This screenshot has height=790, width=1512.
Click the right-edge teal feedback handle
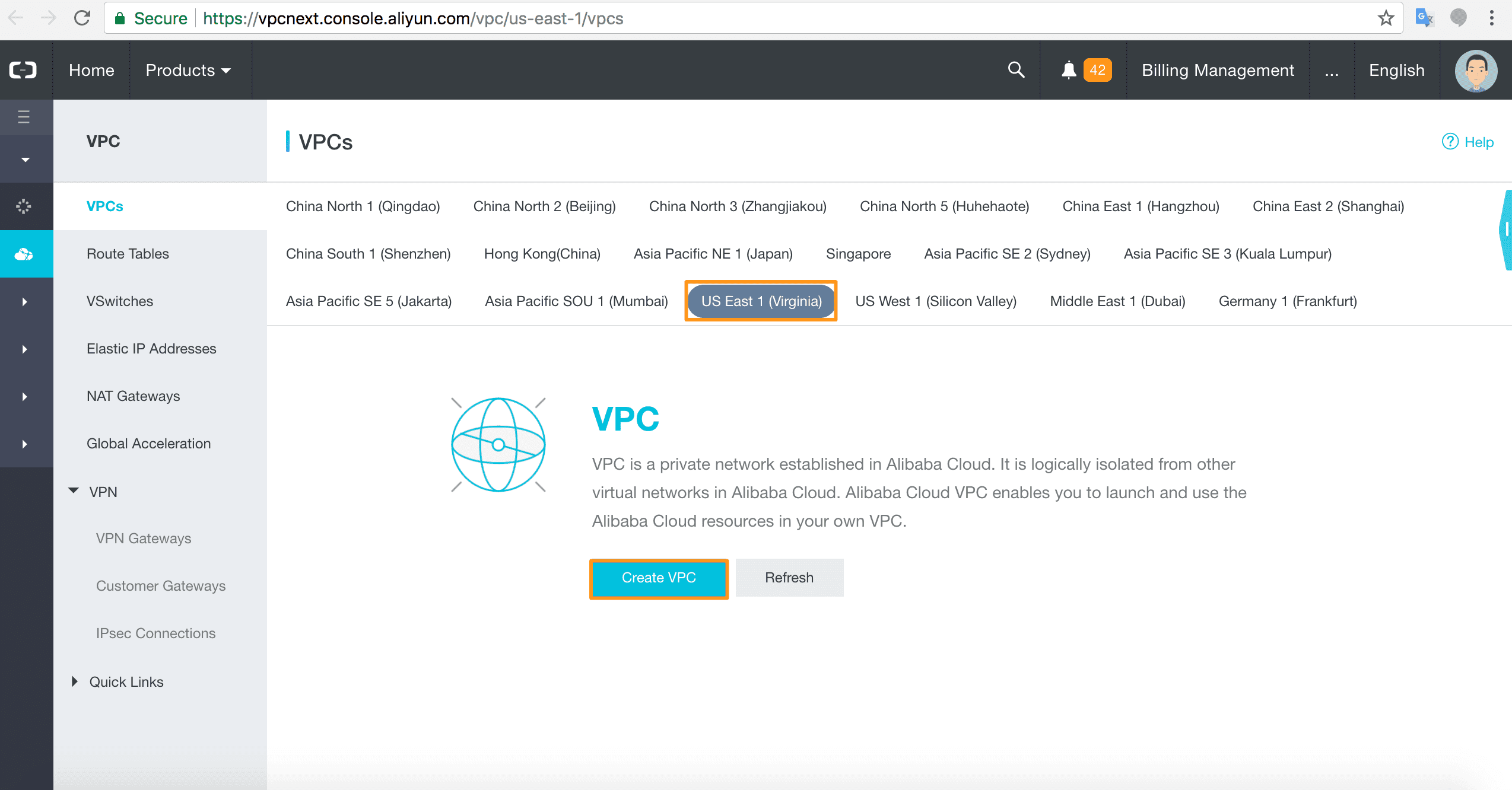tap(1505, 230)
